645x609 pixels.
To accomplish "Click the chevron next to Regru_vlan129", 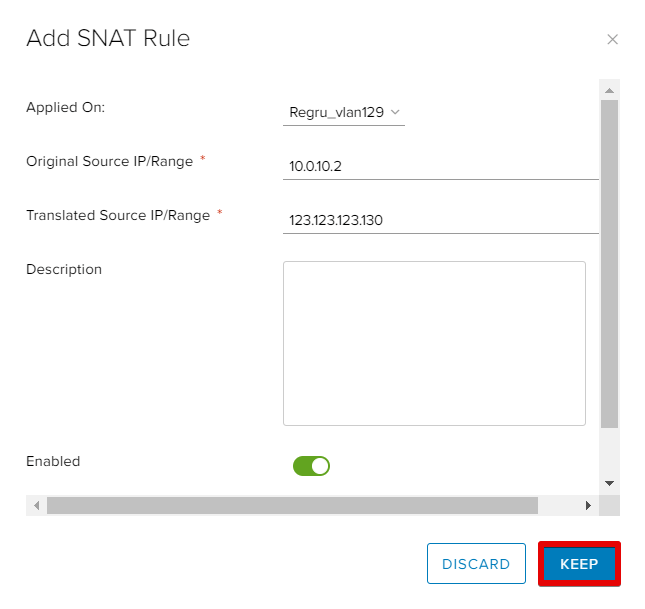I will click(x=395, y=112).
